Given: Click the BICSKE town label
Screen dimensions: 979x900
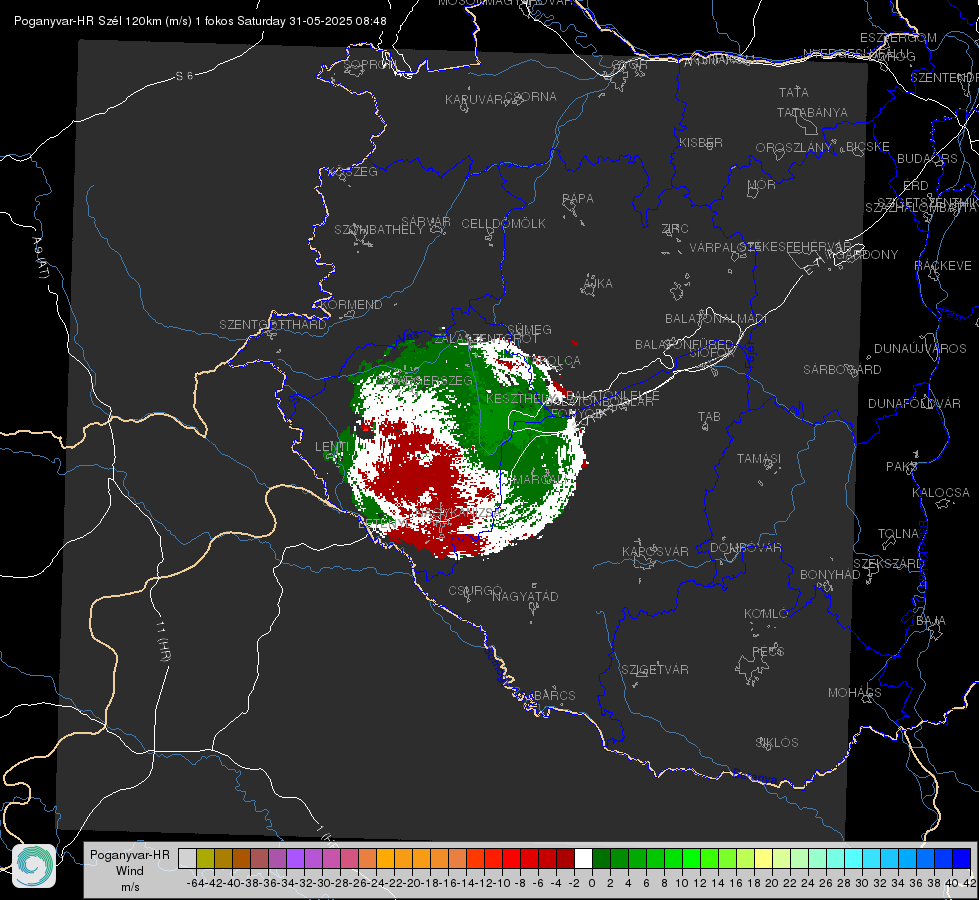Looking at the screenshot, I should (868, 146).
